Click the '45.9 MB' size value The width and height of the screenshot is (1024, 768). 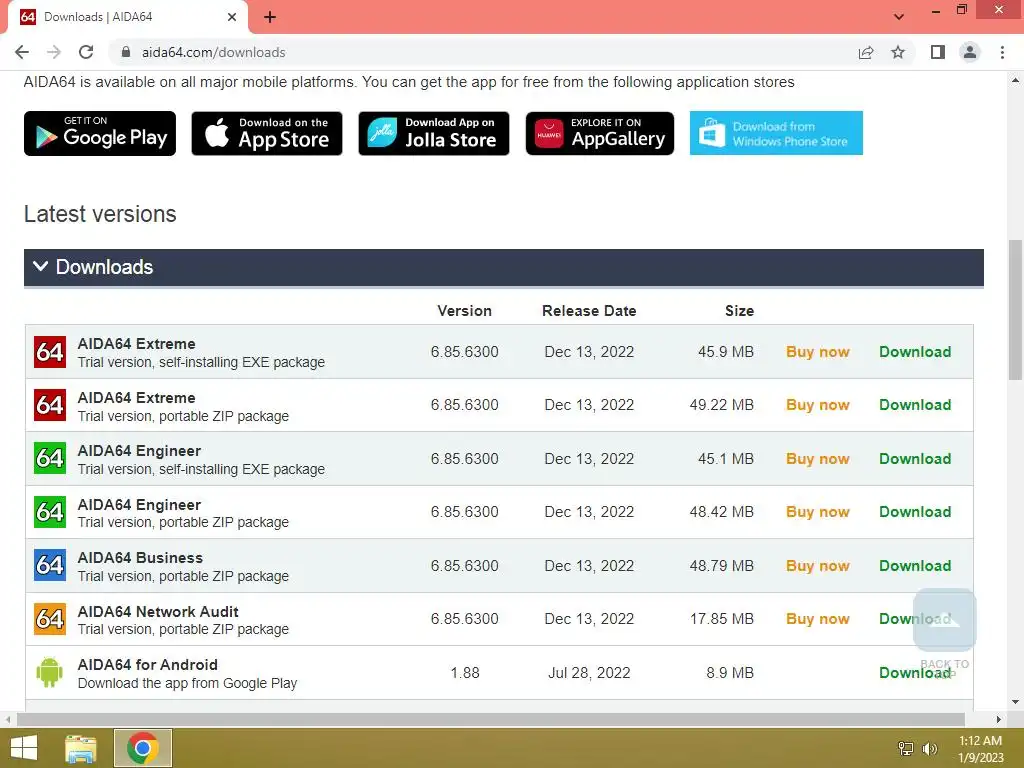point(726,352)
